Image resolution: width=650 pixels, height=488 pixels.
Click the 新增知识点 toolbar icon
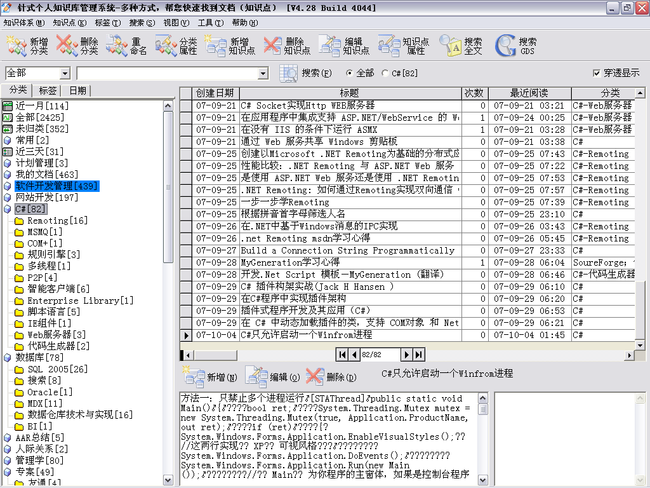pyautogui.click(x=230, y=46)
